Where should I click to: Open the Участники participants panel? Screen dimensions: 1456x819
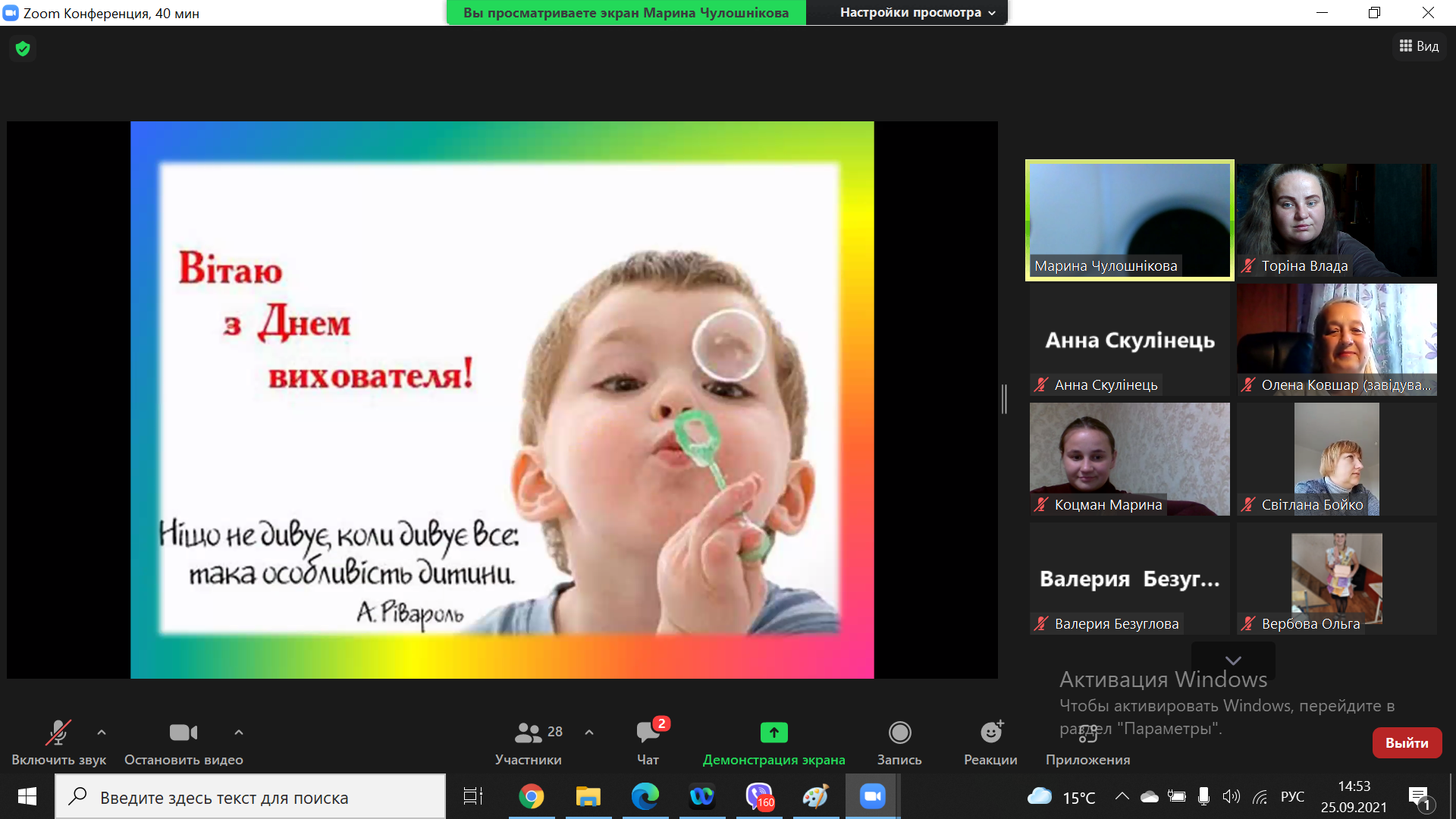point(529,742)
